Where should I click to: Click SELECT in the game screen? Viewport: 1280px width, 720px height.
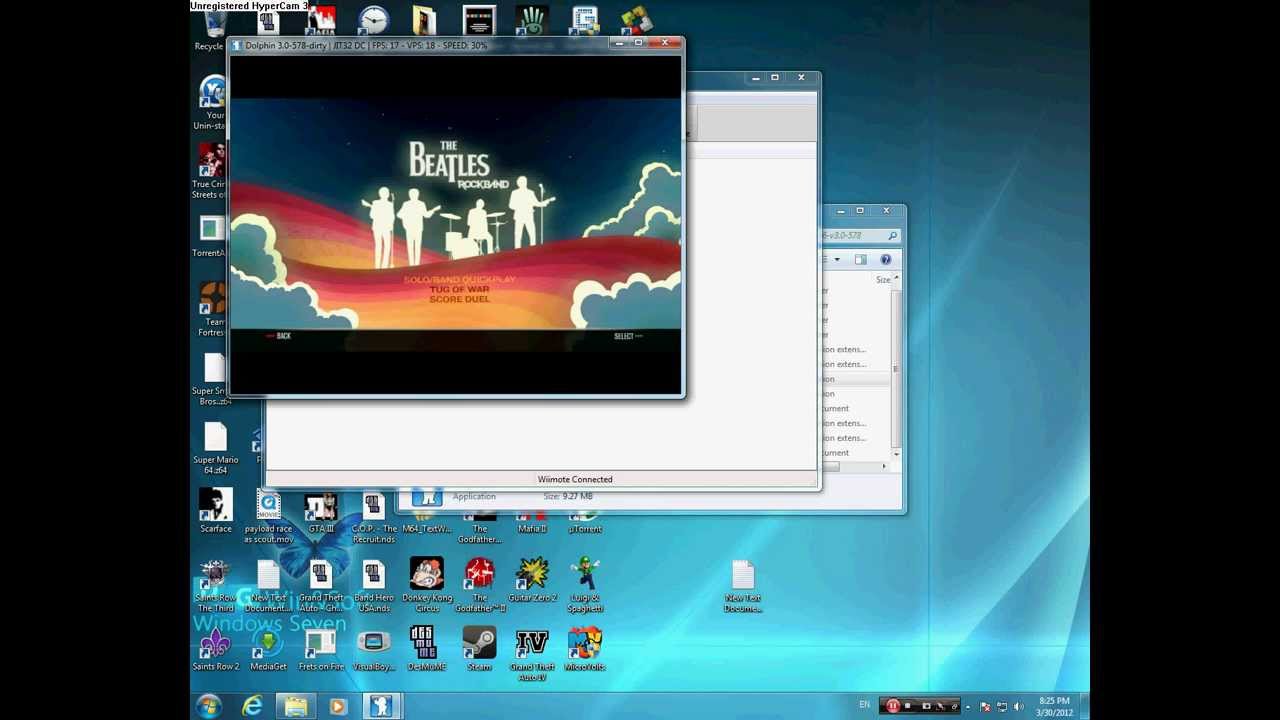[628, 336]
